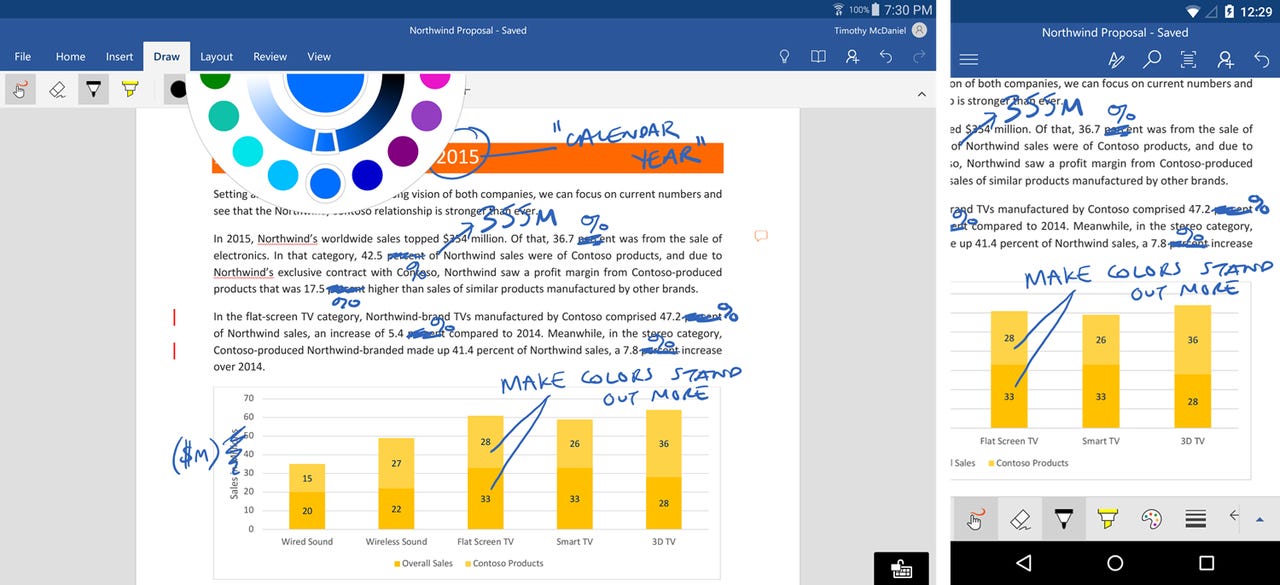
Task: Select the Pen tool in the Draw toolbar
Action: point(92,89)
